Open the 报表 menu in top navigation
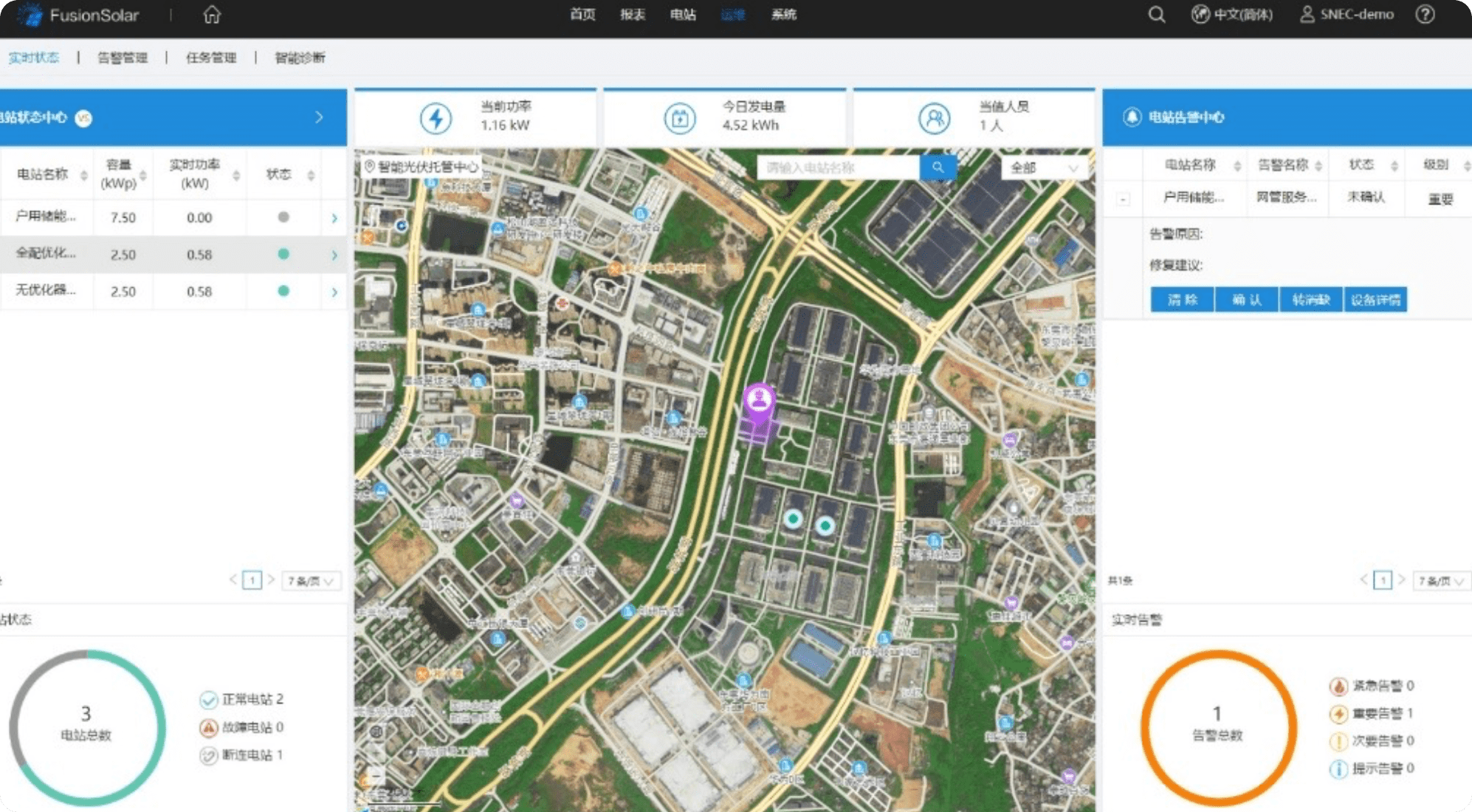The width and height of the screenshot is (1472, 812). click(x=633, y=15)
